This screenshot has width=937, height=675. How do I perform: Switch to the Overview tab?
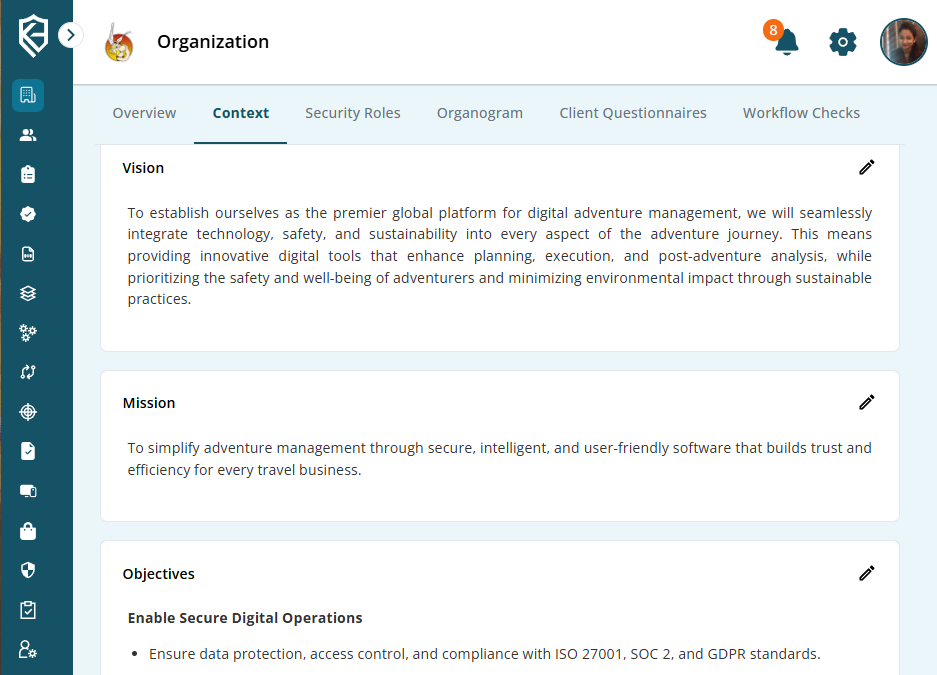pos(144,112)
